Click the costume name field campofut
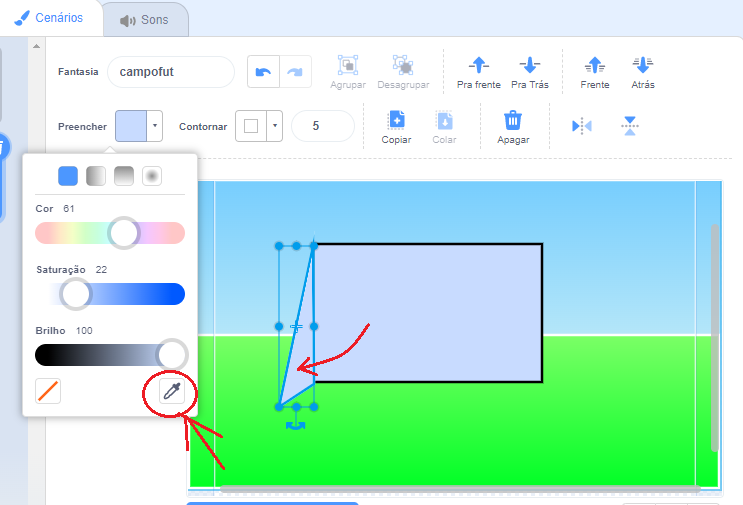Image resolution: width=743 pixels, height=505 pixels. (x=170, y=72)
